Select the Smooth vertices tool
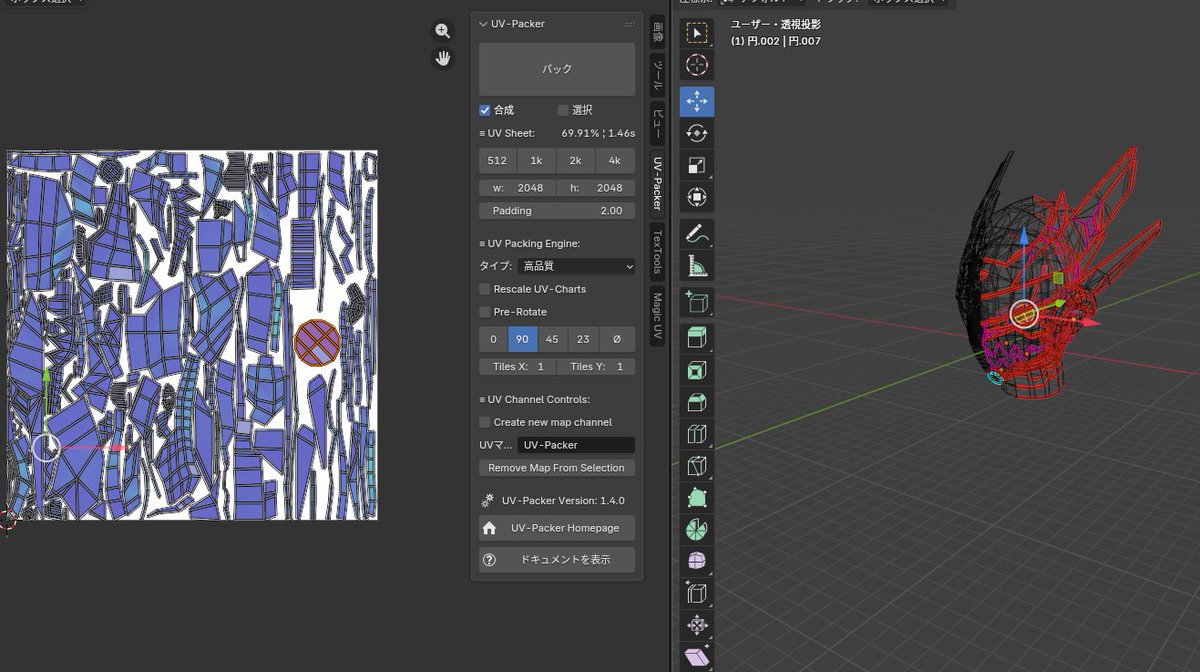 (697, 562)
